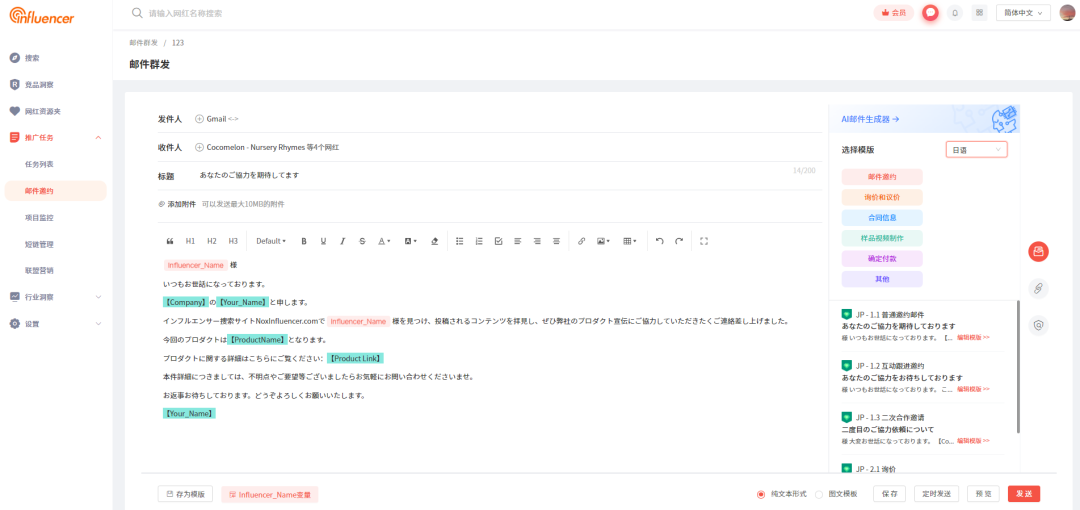Screen dimensions: 1080x510
Task: Click the search box for influencer names
Action: [185, 13]
